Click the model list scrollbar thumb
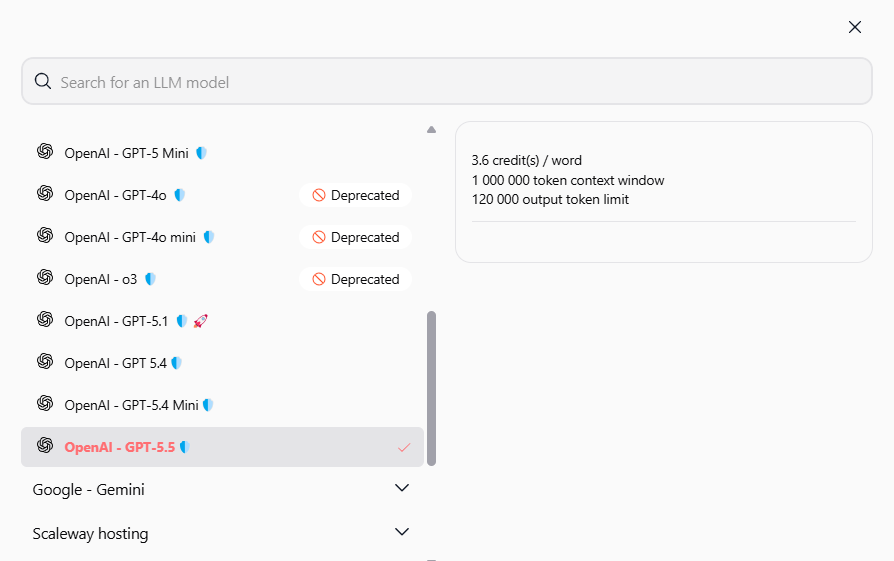894x561 pixels. [431, 388]
